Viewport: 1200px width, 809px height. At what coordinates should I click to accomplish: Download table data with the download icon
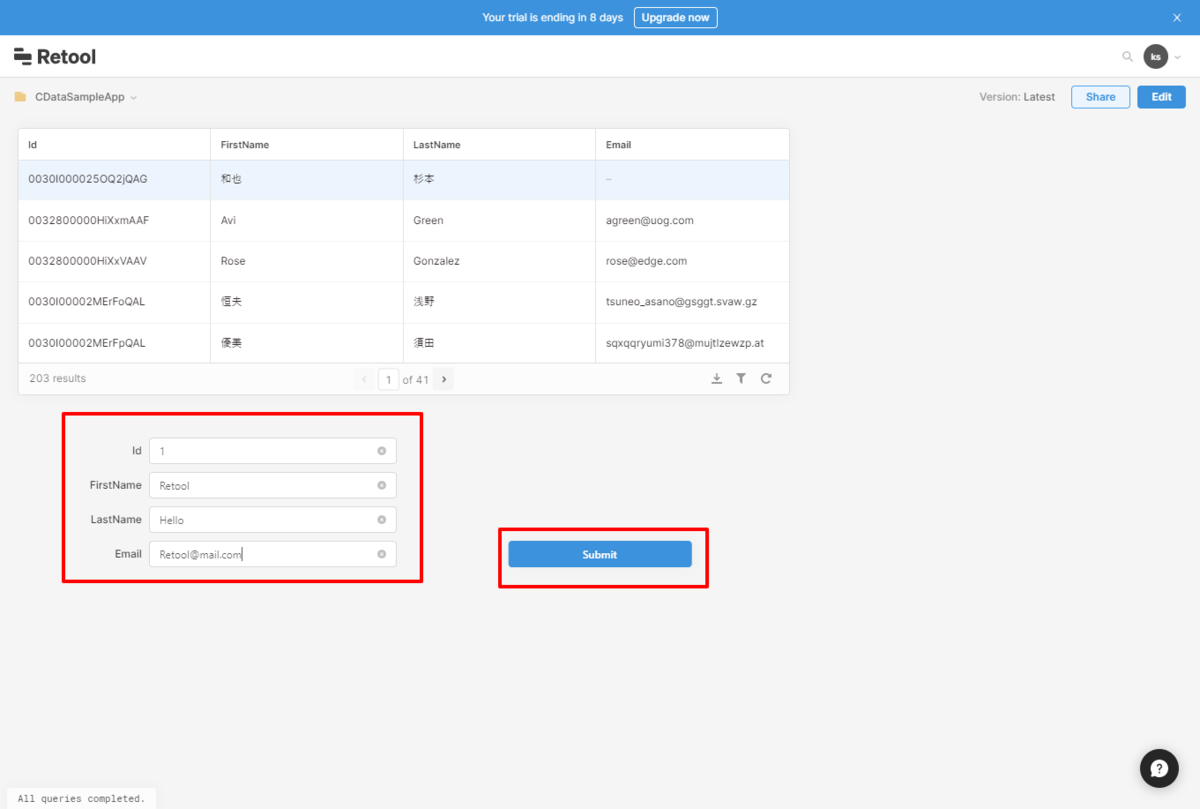click(x=717, y=379)
